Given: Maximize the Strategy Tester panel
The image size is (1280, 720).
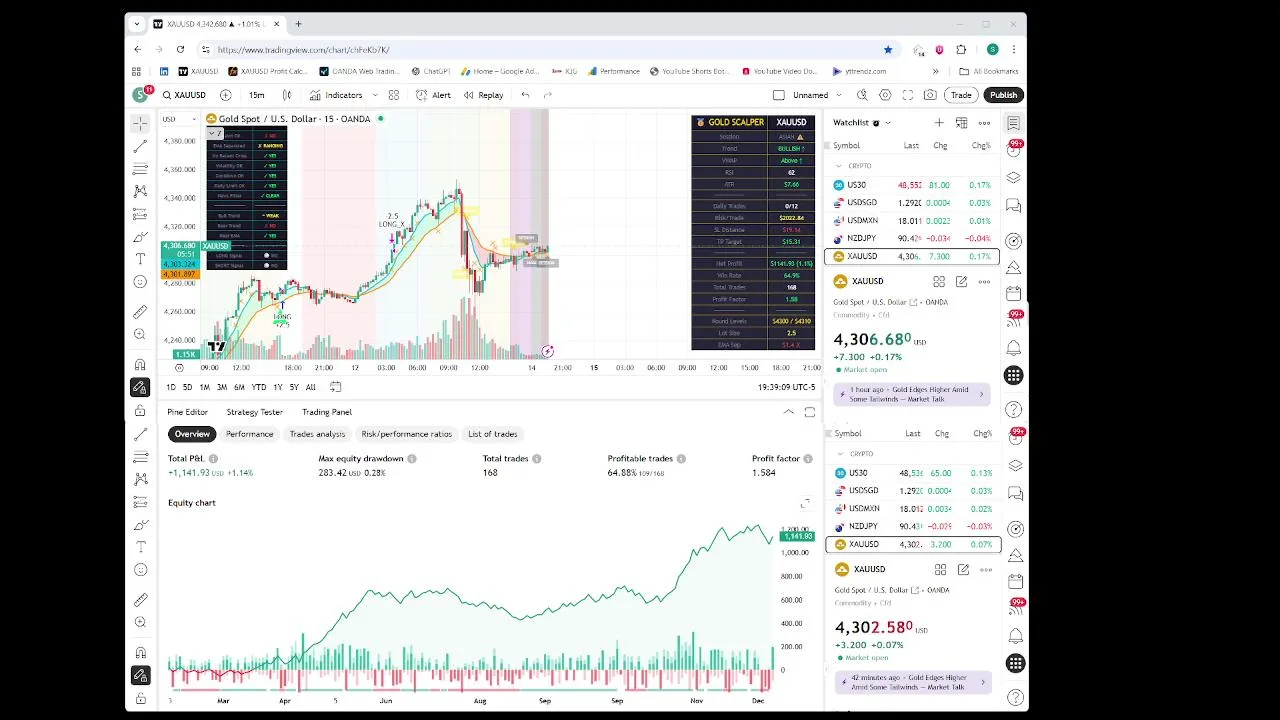Looking at the screenshot, I should pos(809,412).
